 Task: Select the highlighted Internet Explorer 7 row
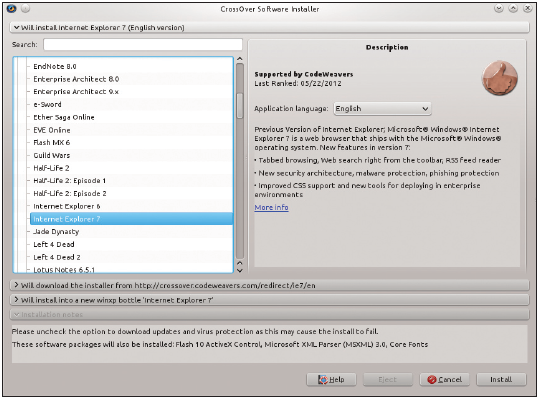click(x=132, y=219)
